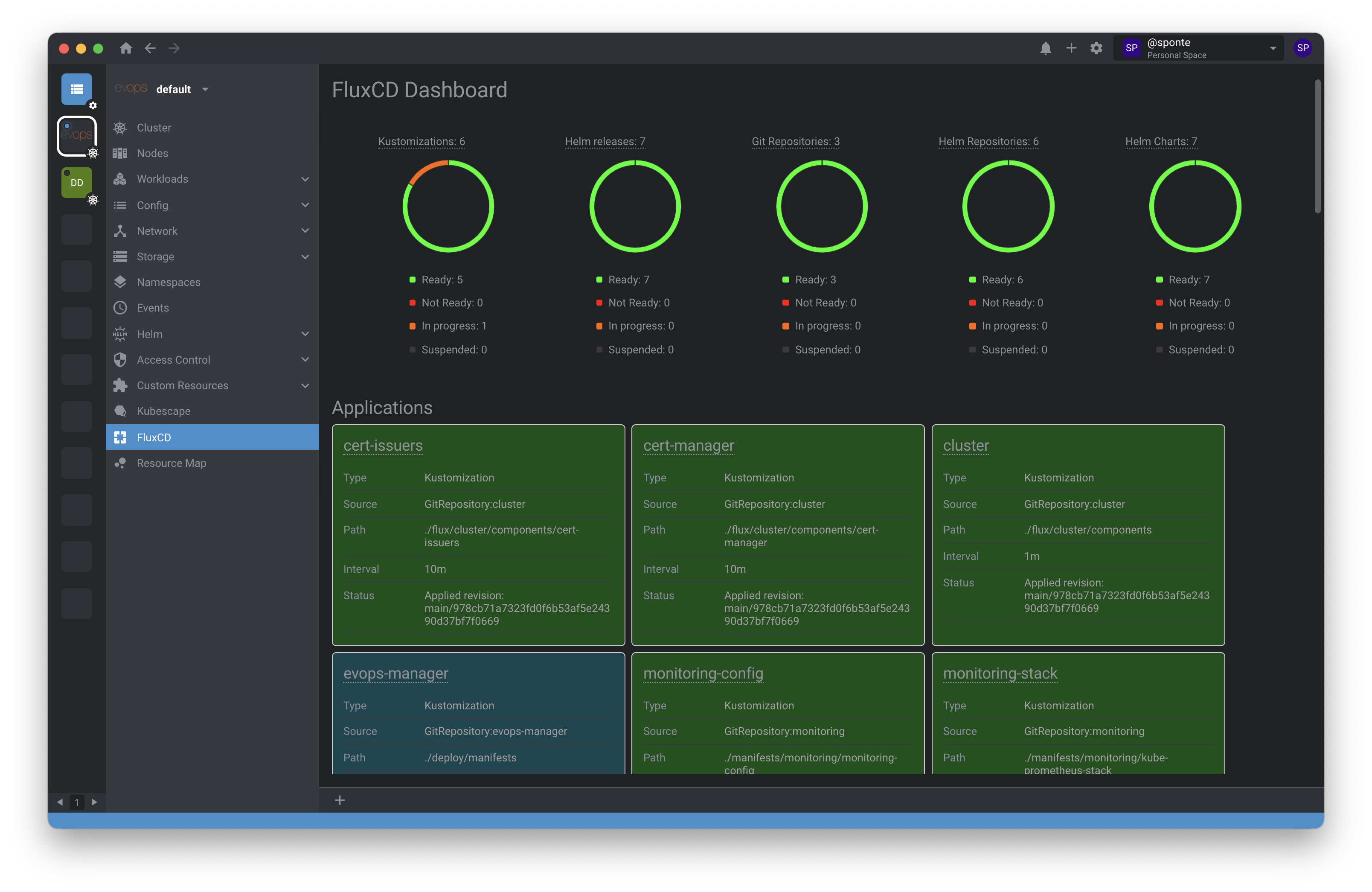The width and height of the screenshot is (1372, 892).
Task: Click next hotbar page arrow
Action: pos(95,802)
